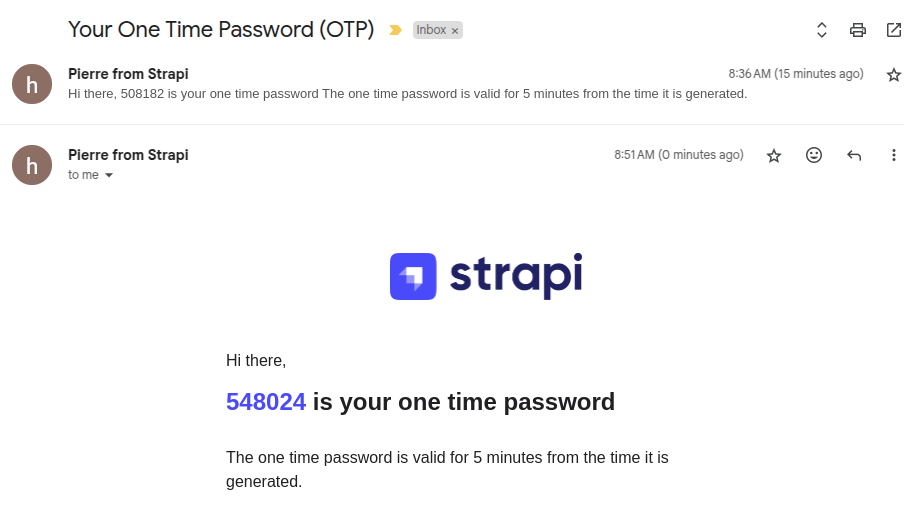Click the email subject "Your One Time Password (OTP)"
This screenshot has width=911, height=530.
(221, 30)
